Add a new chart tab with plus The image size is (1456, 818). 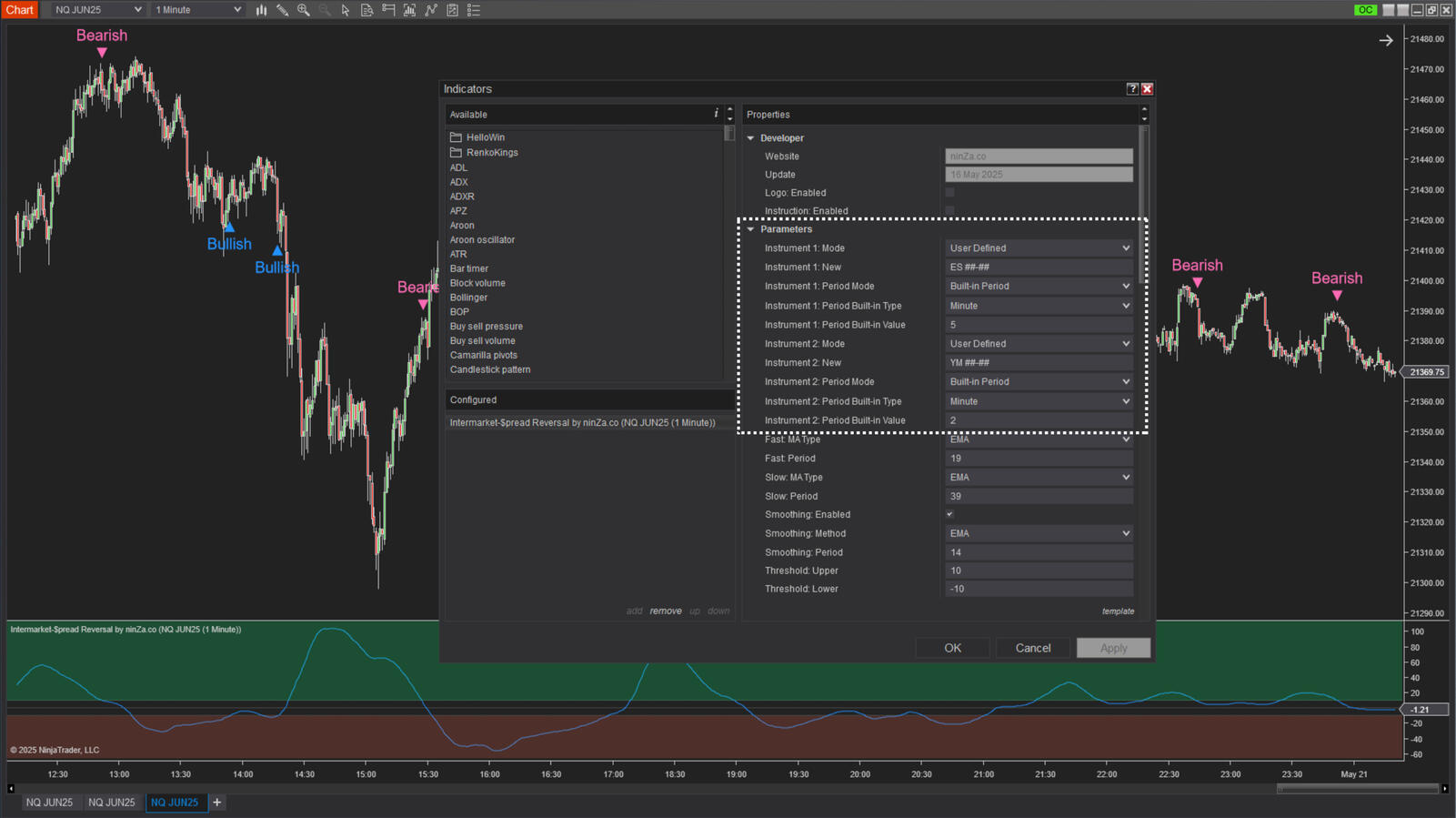217,803
